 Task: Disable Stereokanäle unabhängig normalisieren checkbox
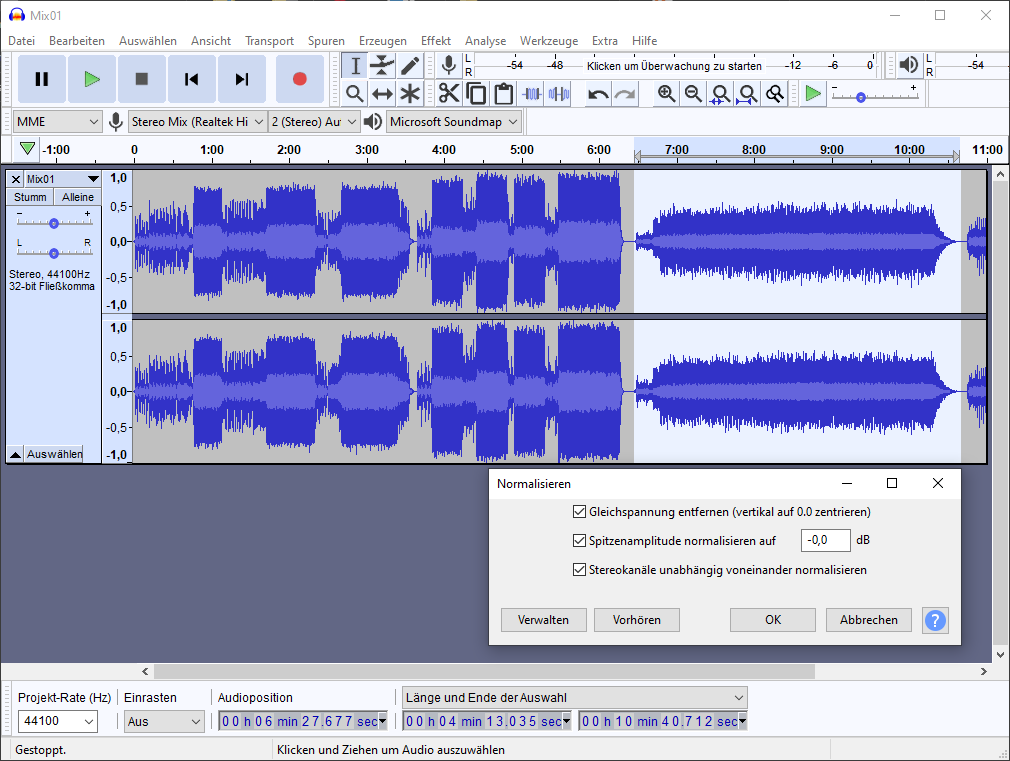pyautogui.click(x=579, y=570)
